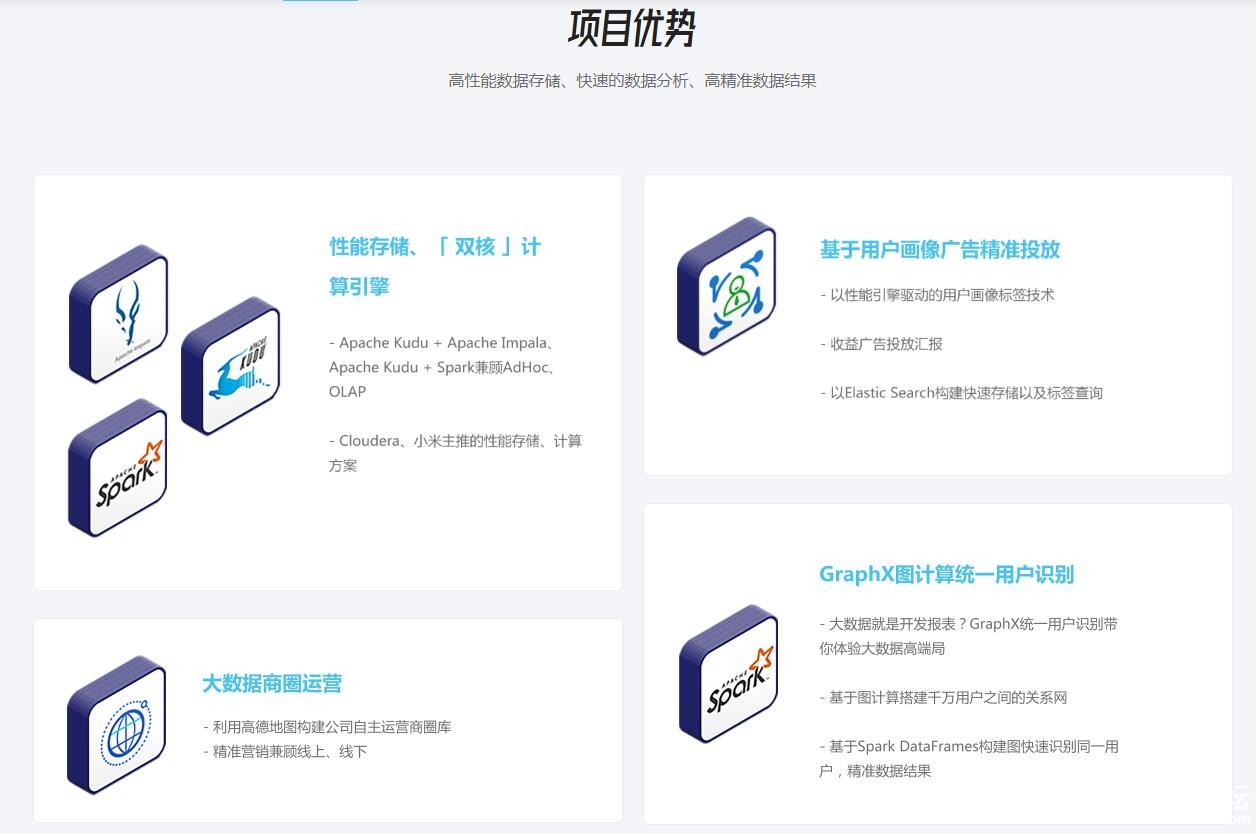This screenshot has height=834, width=1256.
Task: Click the line 以性能引擎驱动的用户画像标签技术
Action: (937, 295)
